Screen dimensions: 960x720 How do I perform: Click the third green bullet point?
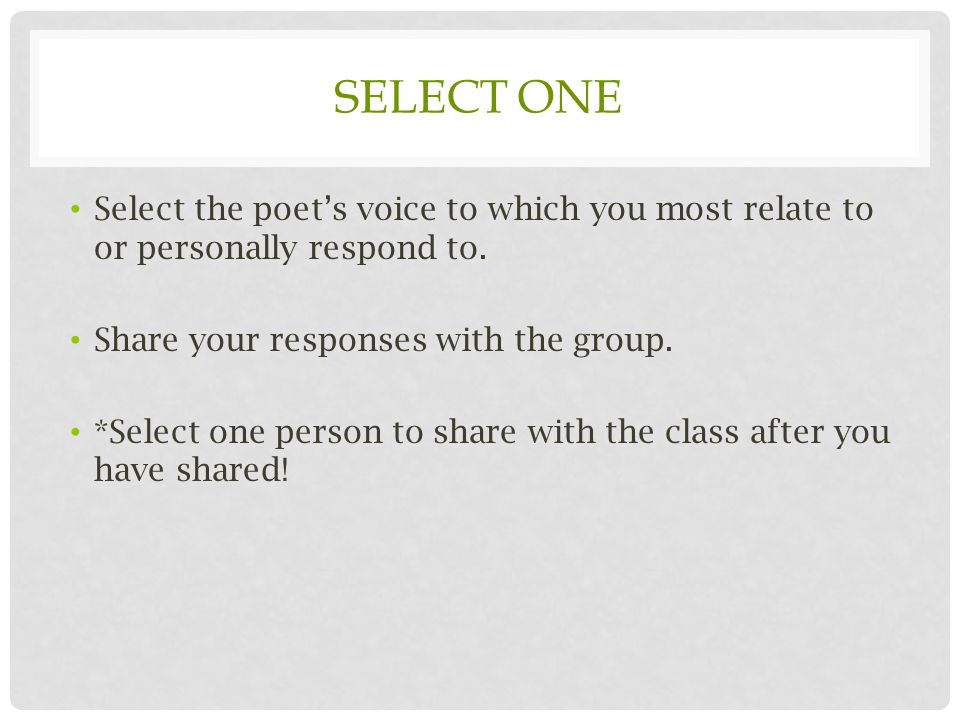tap(76, 432)
